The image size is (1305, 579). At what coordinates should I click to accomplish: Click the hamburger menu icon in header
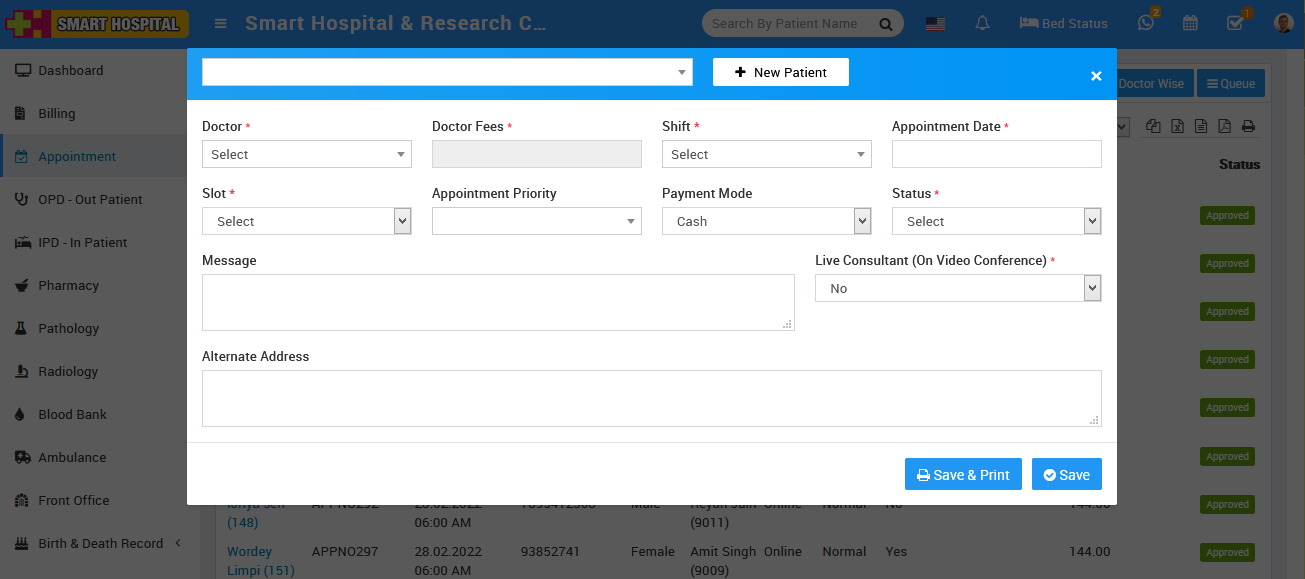221,24
